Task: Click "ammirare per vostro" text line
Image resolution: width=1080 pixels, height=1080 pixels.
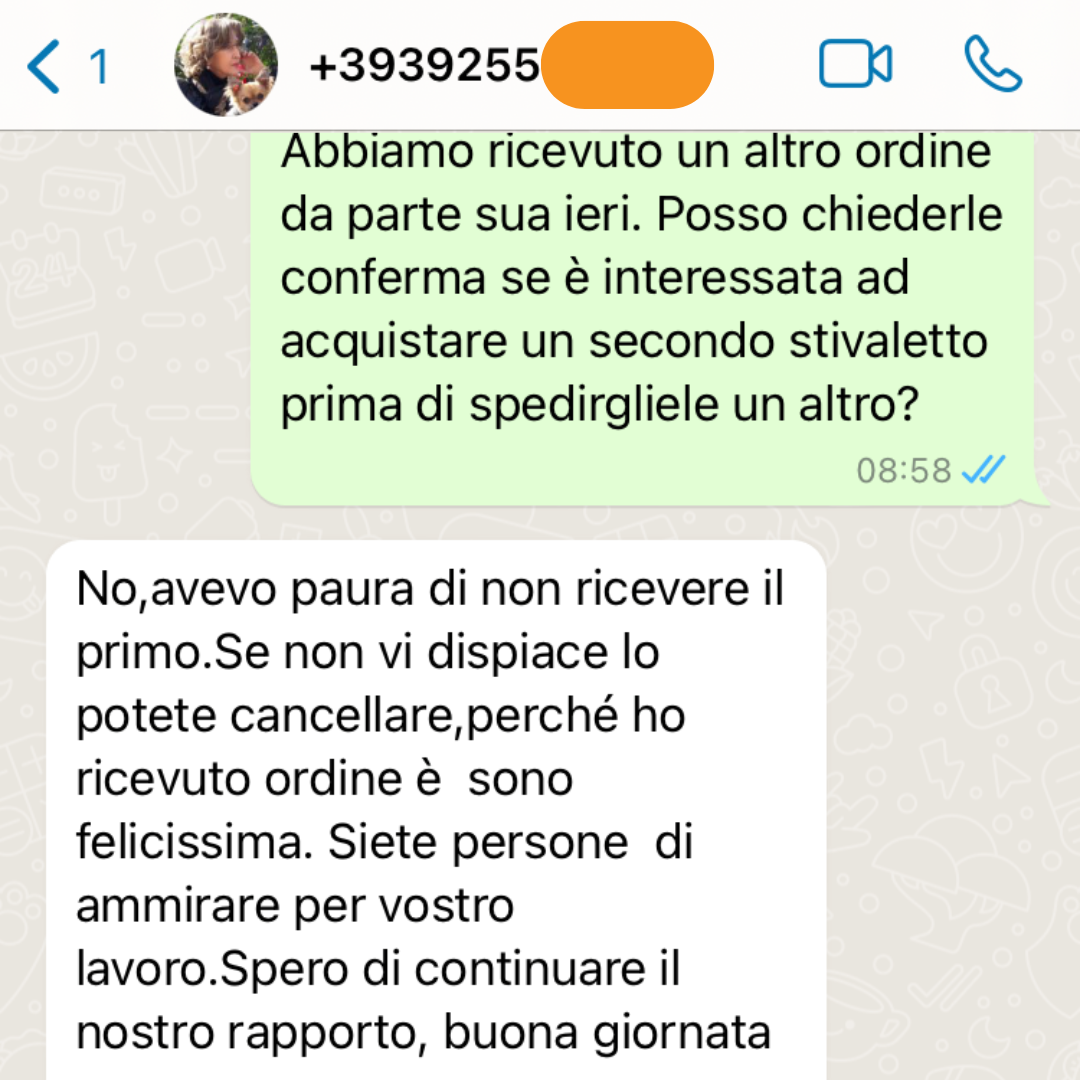Action: 295,906
